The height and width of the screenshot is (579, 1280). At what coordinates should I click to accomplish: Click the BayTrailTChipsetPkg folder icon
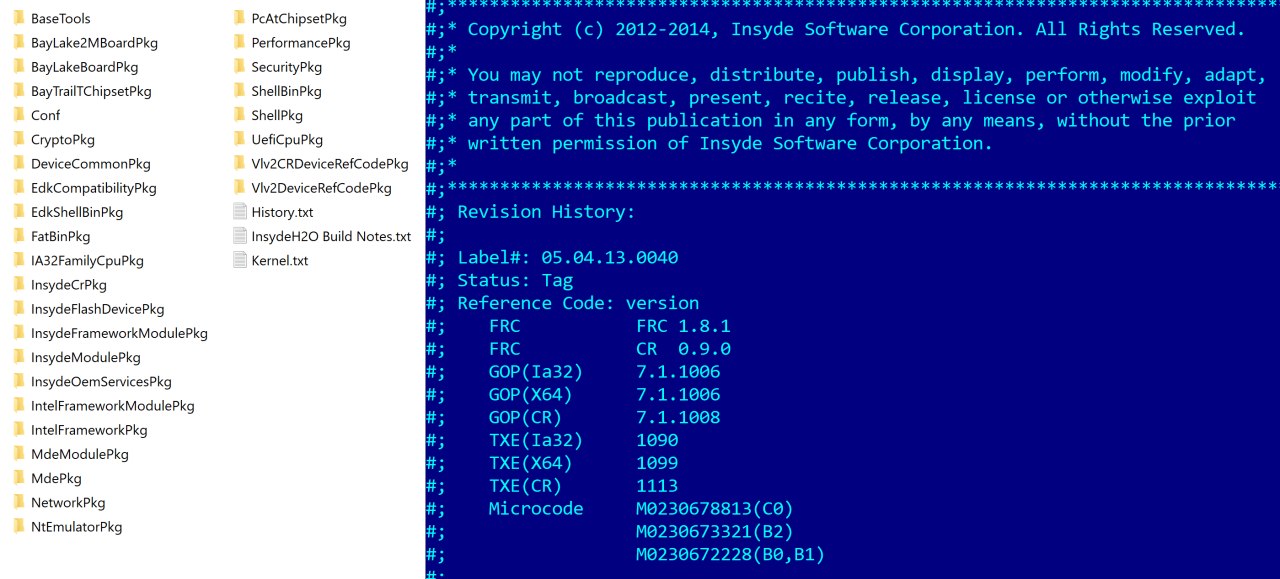pos(18,91)
